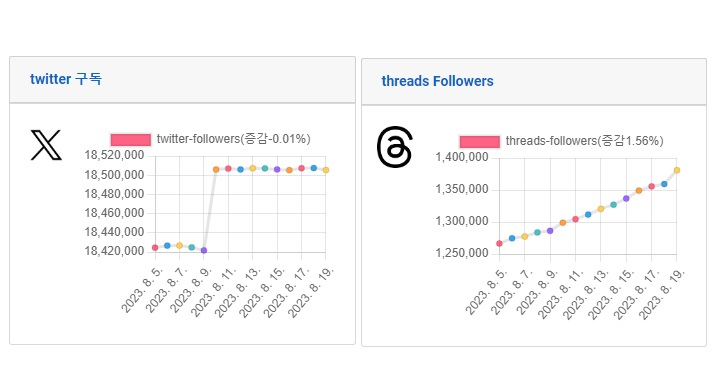The image size is (715, 383).
Task: Click the threads-followers(증감1.56%) legend label
Action: click(585, 141)
